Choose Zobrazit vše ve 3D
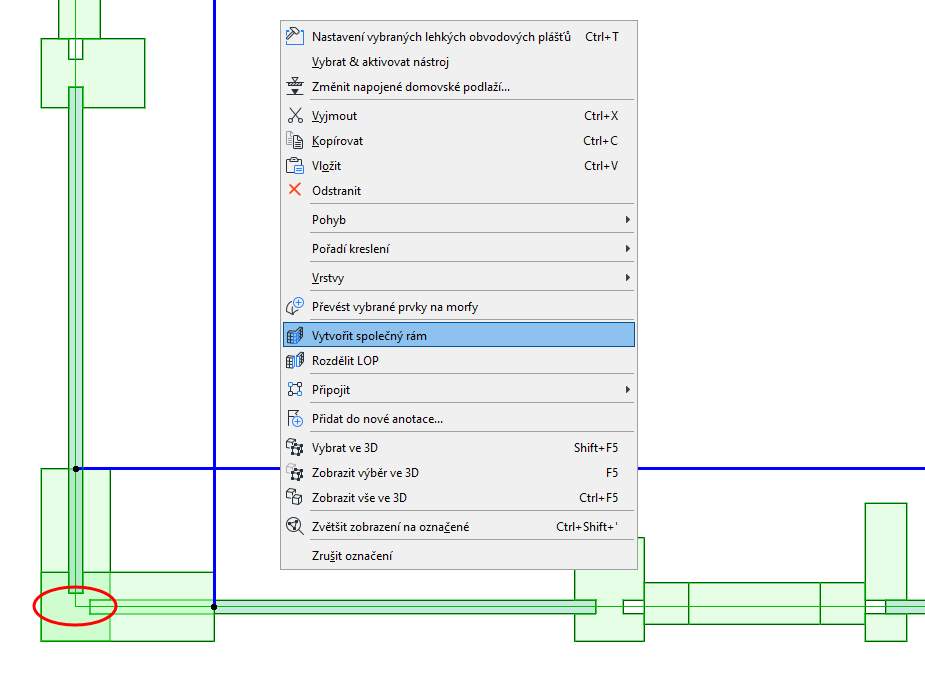925x678 pixels. tap(458, 497)
